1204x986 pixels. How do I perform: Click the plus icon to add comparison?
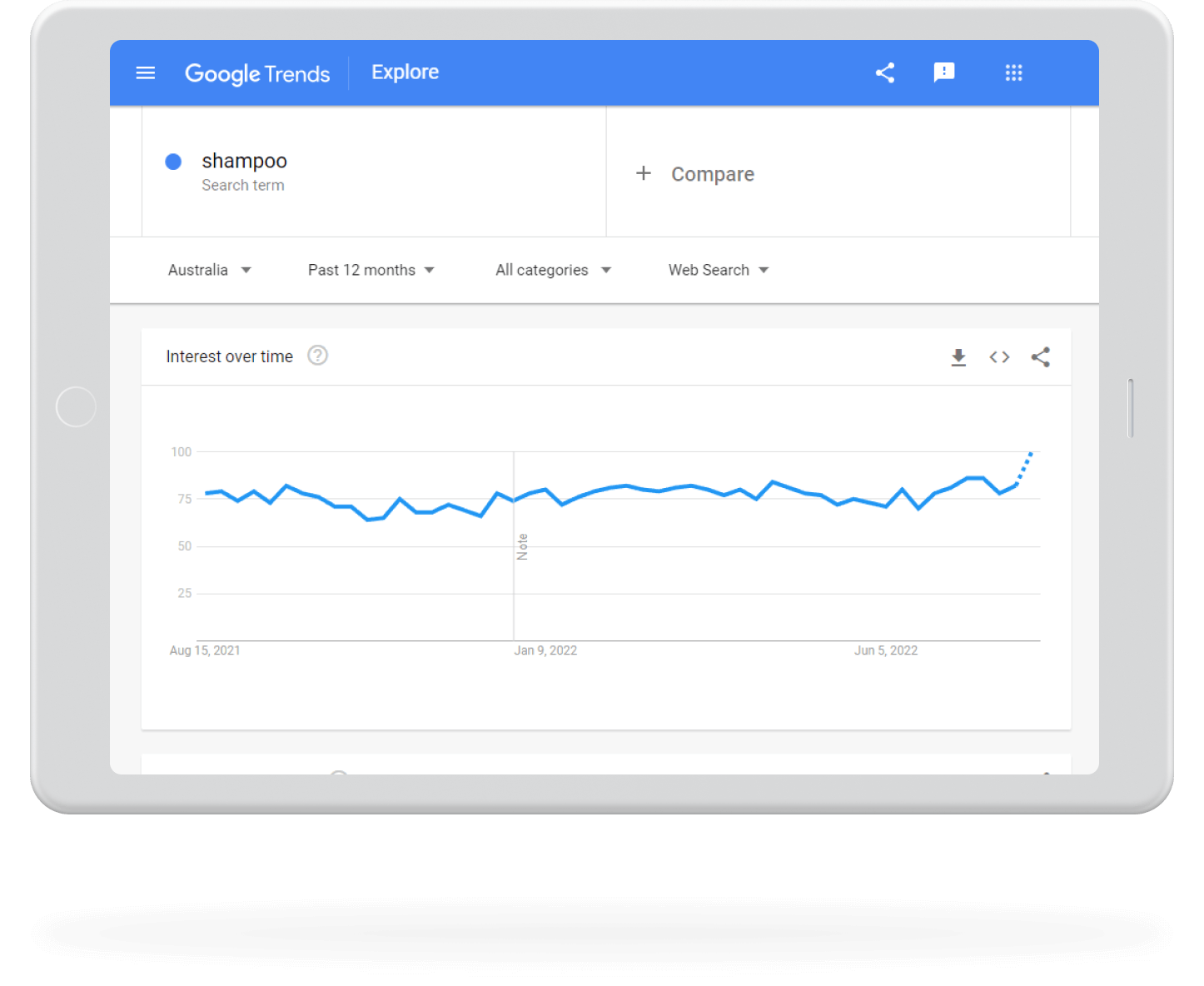click(x=644, y=173)
